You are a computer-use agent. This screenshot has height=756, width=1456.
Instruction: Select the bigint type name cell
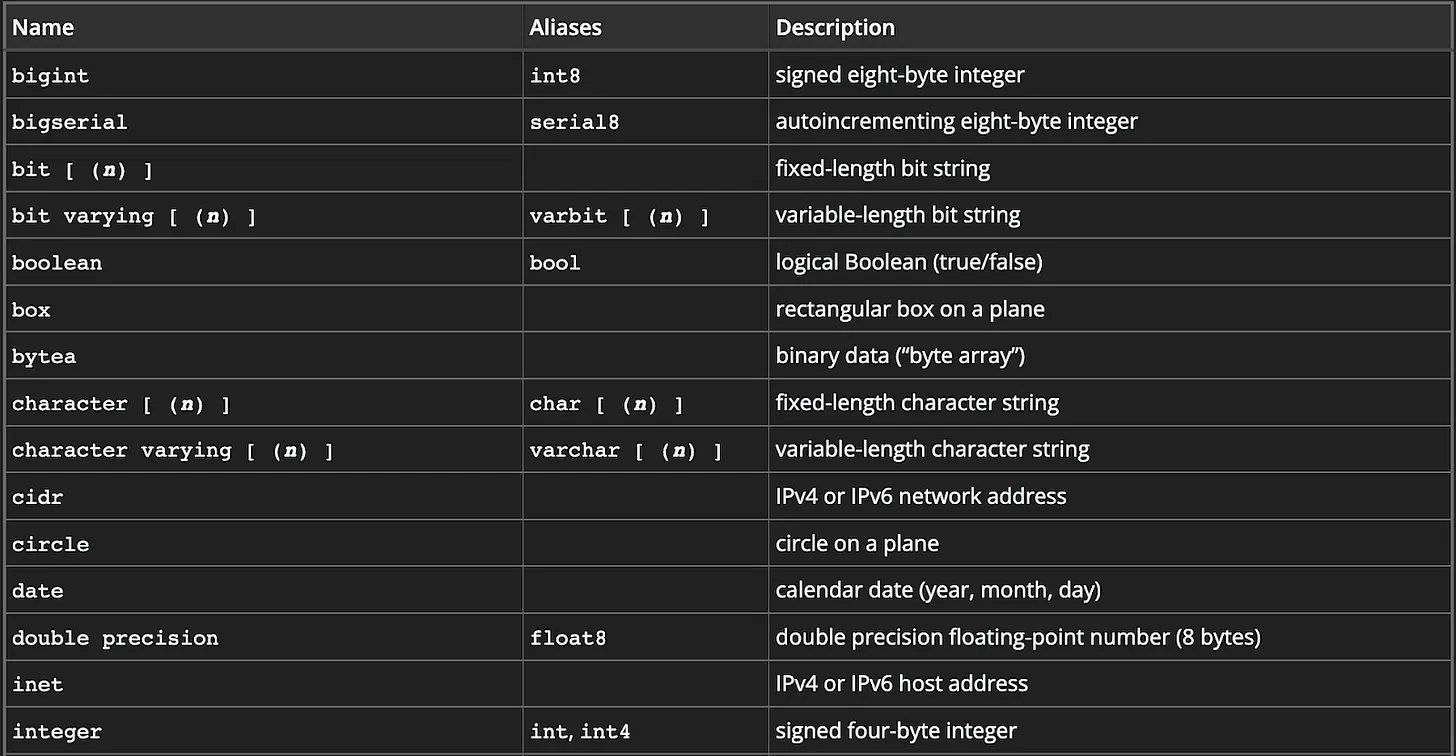[x=50, y=75]
